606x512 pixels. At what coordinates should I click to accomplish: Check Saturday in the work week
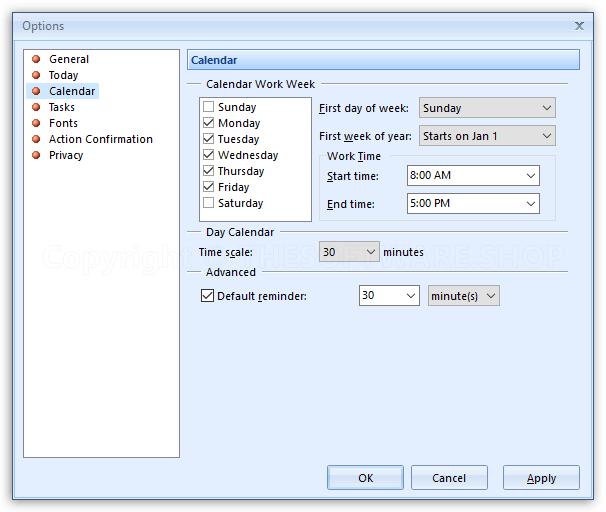[208, 202]
